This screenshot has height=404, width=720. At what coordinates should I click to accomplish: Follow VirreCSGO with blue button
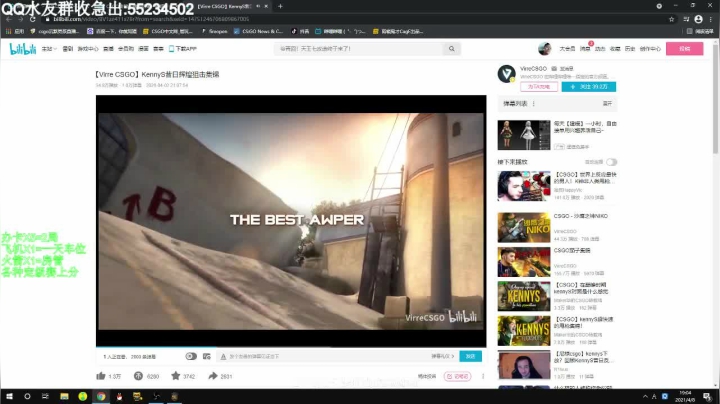click(589, 87)
